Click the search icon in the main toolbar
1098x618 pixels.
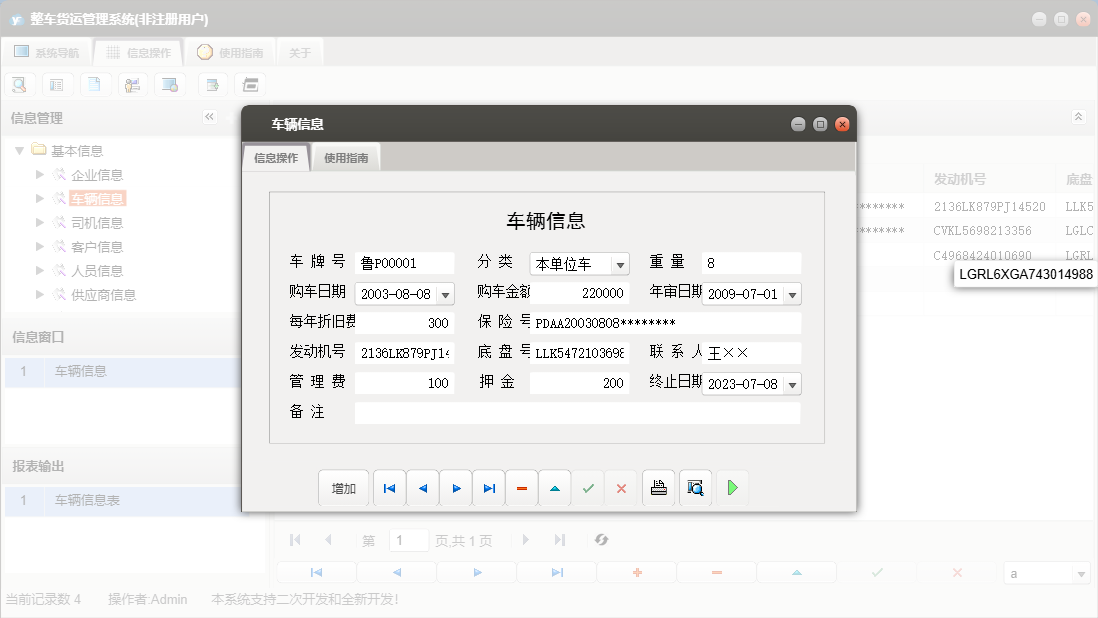tap(19, 84)
